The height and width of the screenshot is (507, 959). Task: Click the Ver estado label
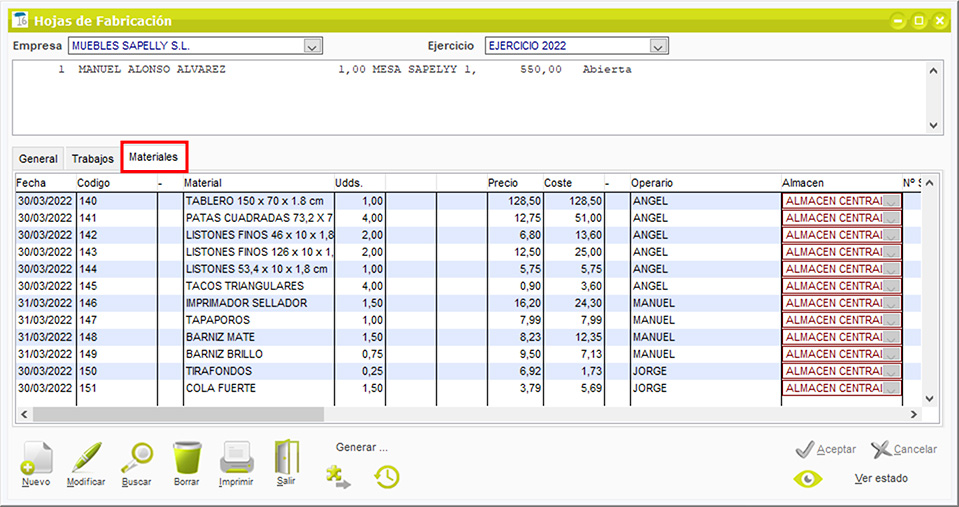[x=881, y=478]
